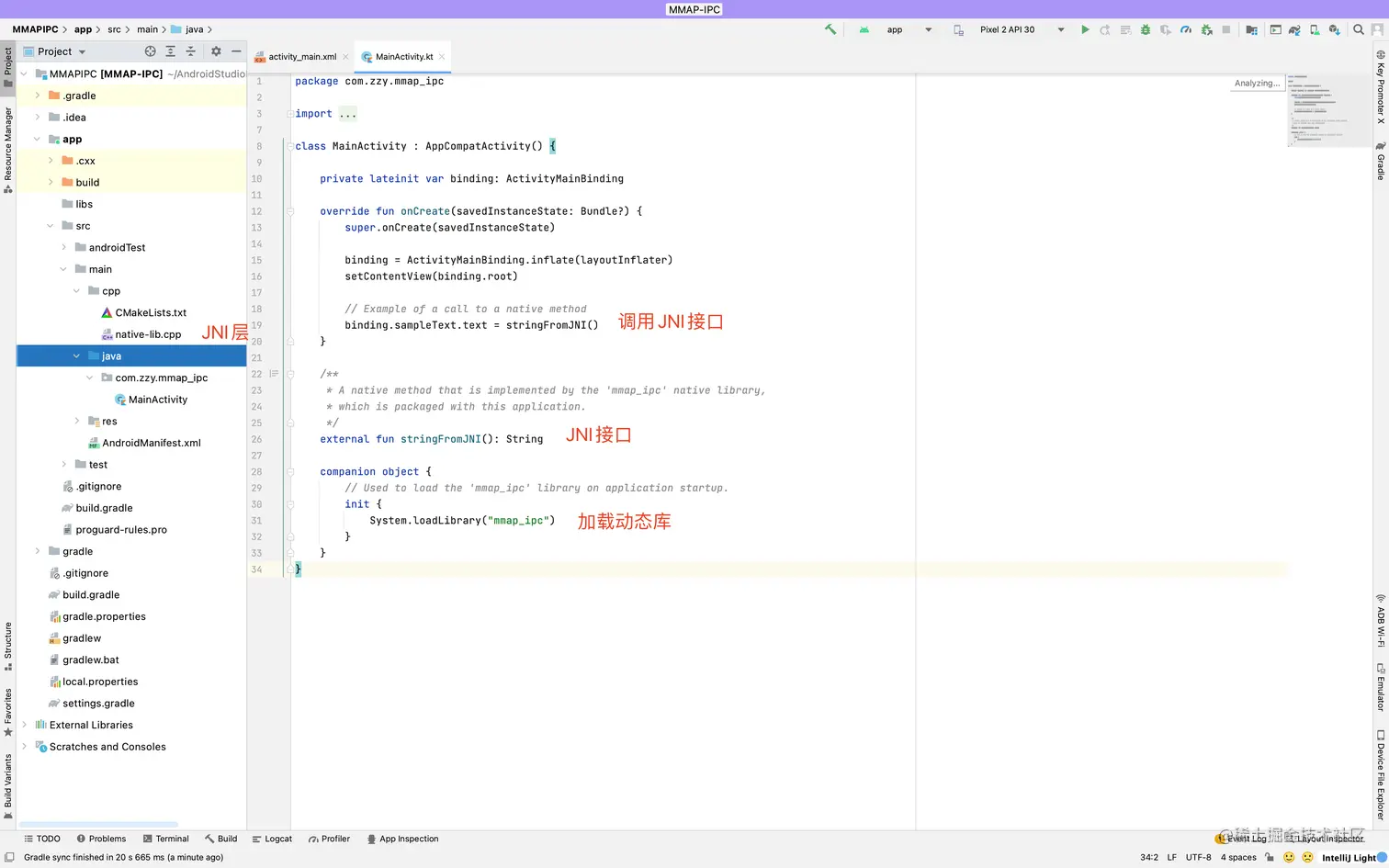Toggle the Build Variants side tab
The width and height of the screenshot is (1389, 868).
click(8, 786)
